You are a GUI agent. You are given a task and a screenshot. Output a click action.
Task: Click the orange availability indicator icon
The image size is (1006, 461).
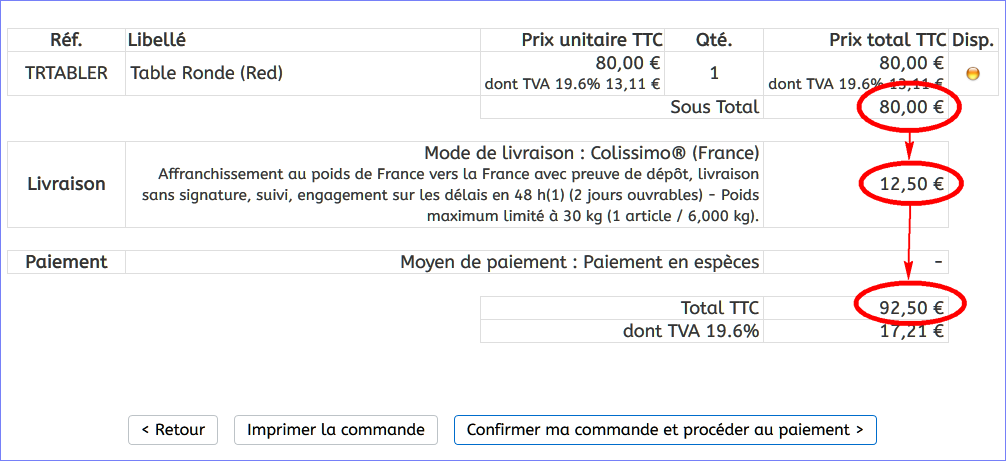click(971, 73)
